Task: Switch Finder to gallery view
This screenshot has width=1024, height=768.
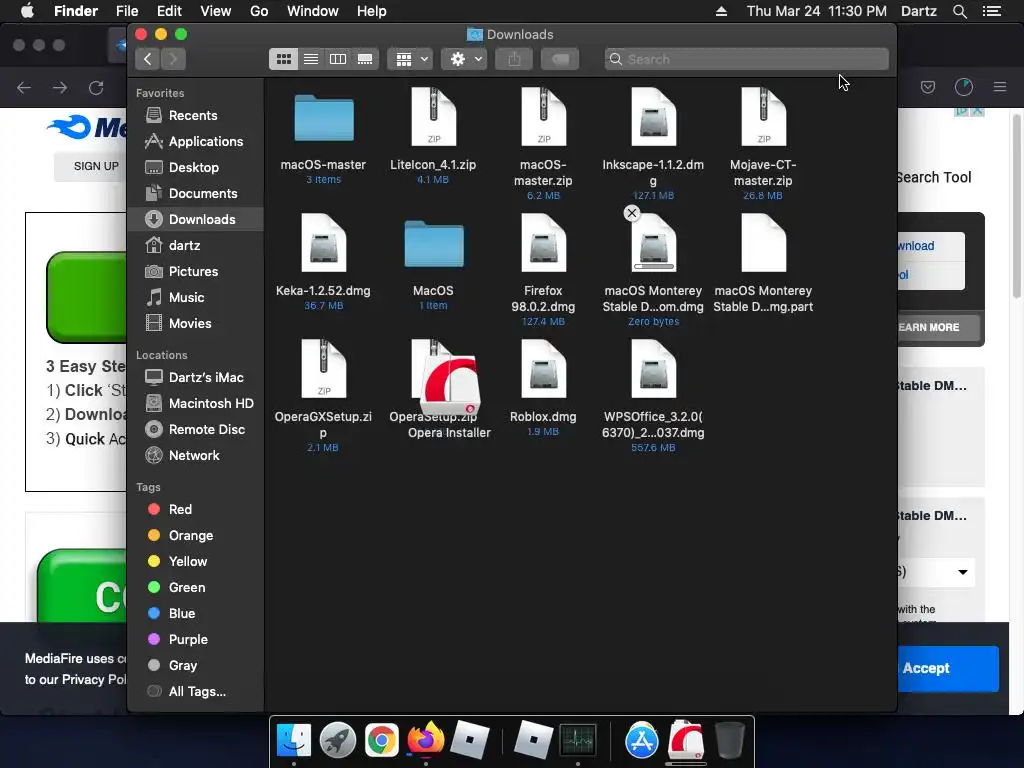Action: pos(365,59)
